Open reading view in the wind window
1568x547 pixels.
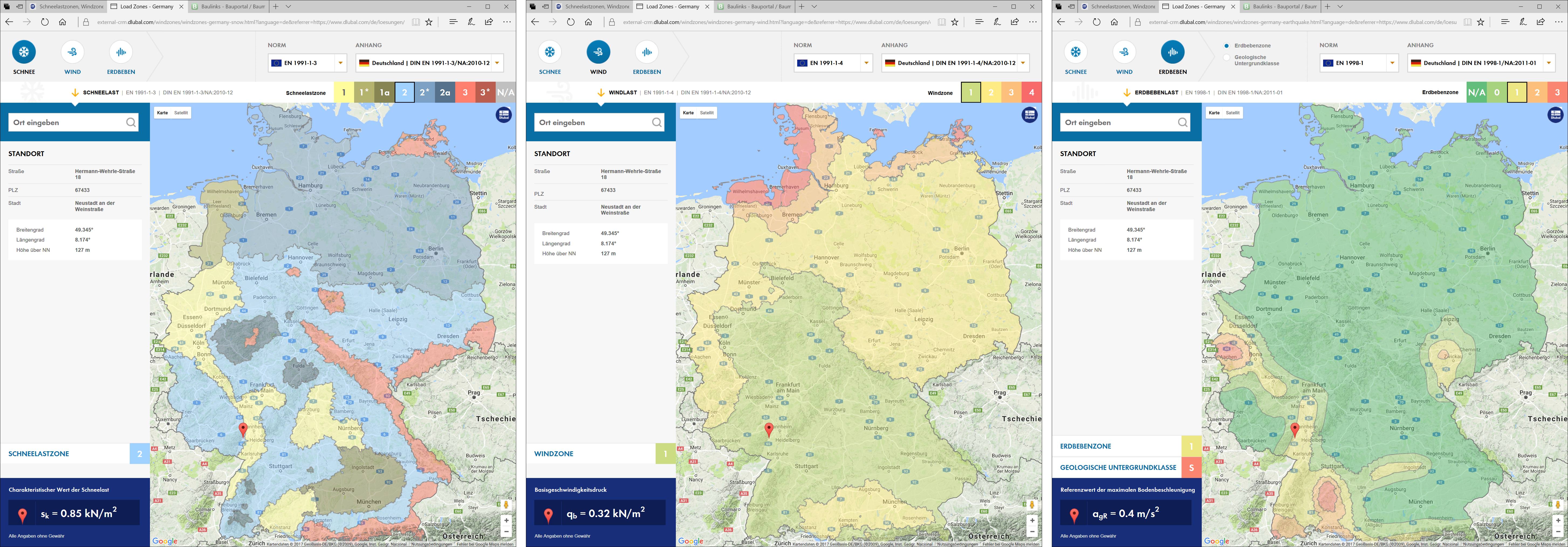(942, 22)
